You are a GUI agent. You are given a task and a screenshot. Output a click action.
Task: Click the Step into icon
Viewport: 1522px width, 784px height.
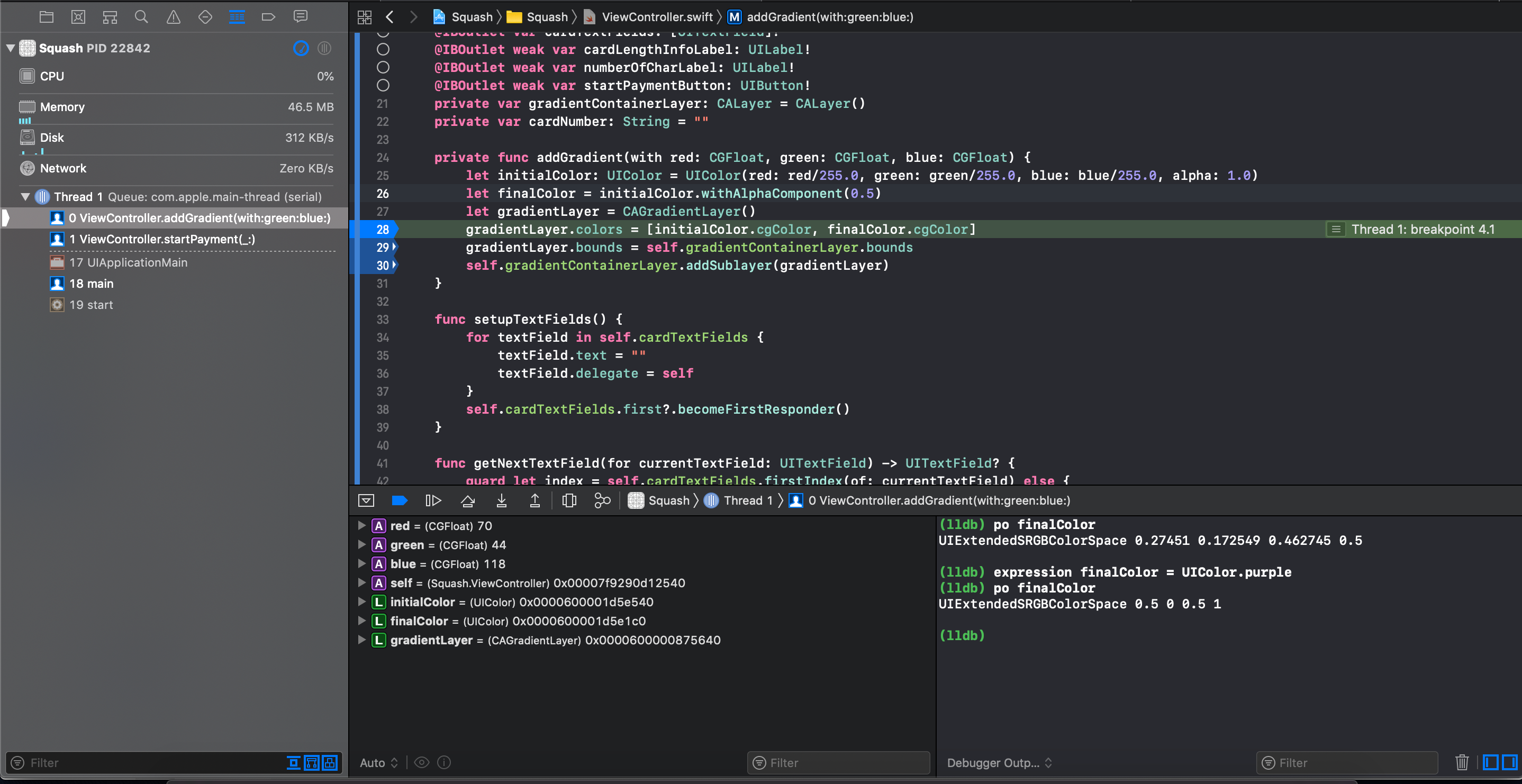click(x=501, y=500)
